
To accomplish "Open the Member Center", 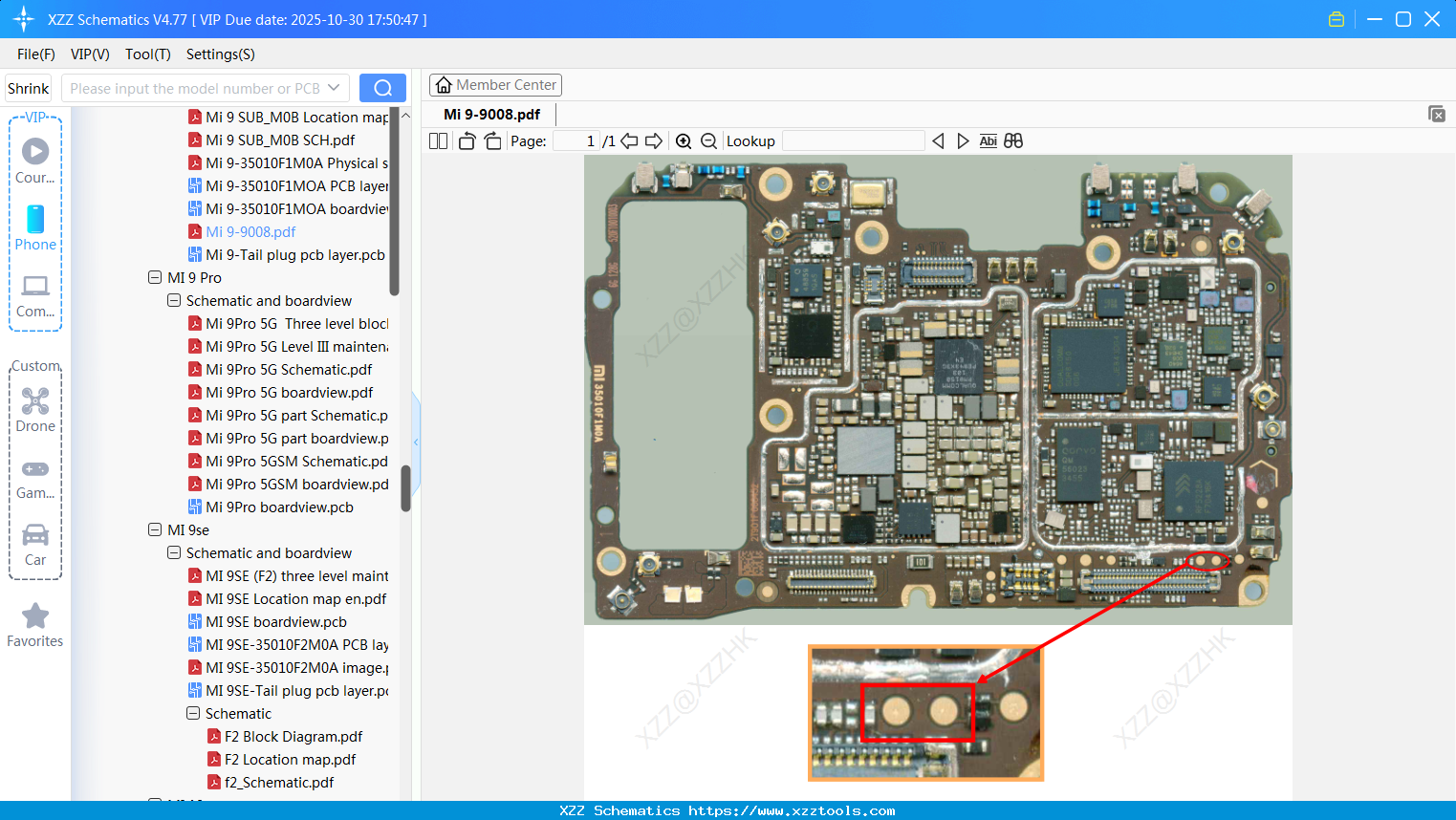I will 495,85.
